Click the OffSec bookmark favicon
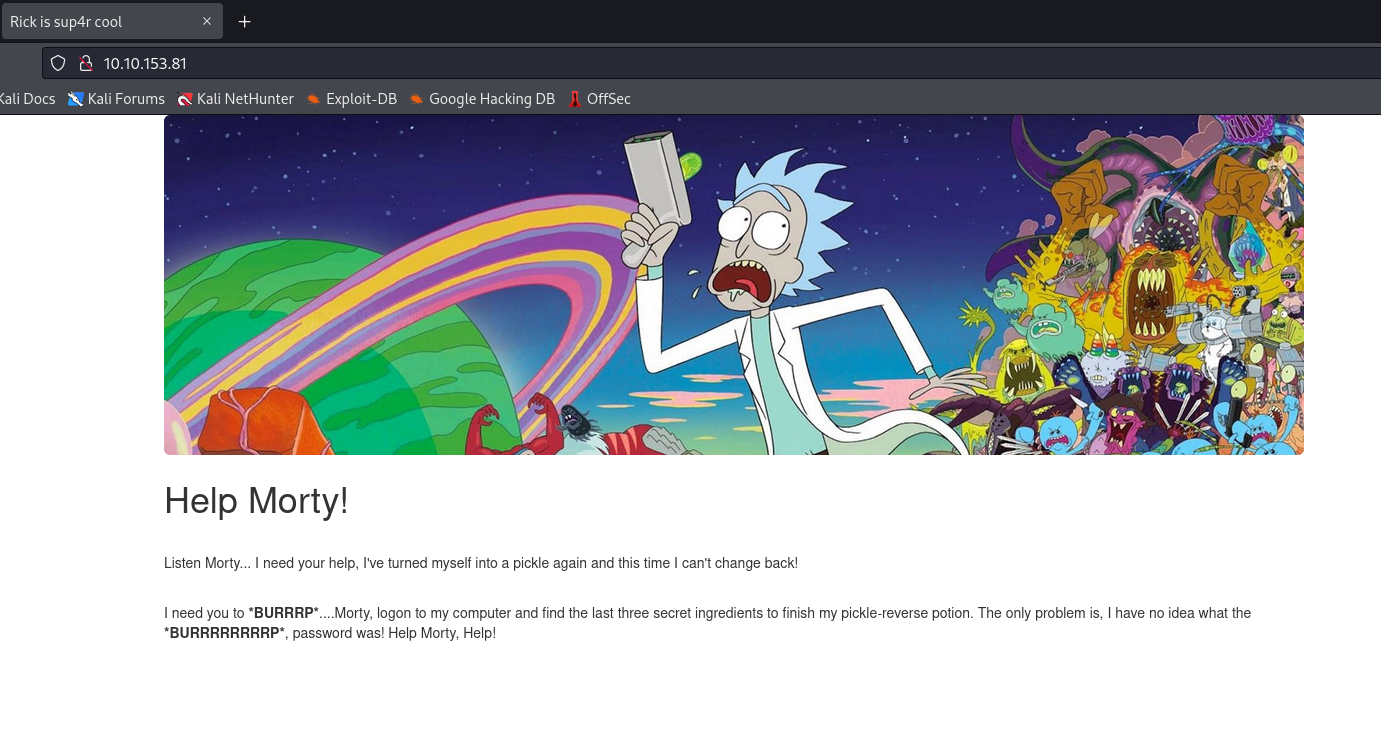This screenshot has width=1381, height=740. pyautogui.click(x=575, y=99)
